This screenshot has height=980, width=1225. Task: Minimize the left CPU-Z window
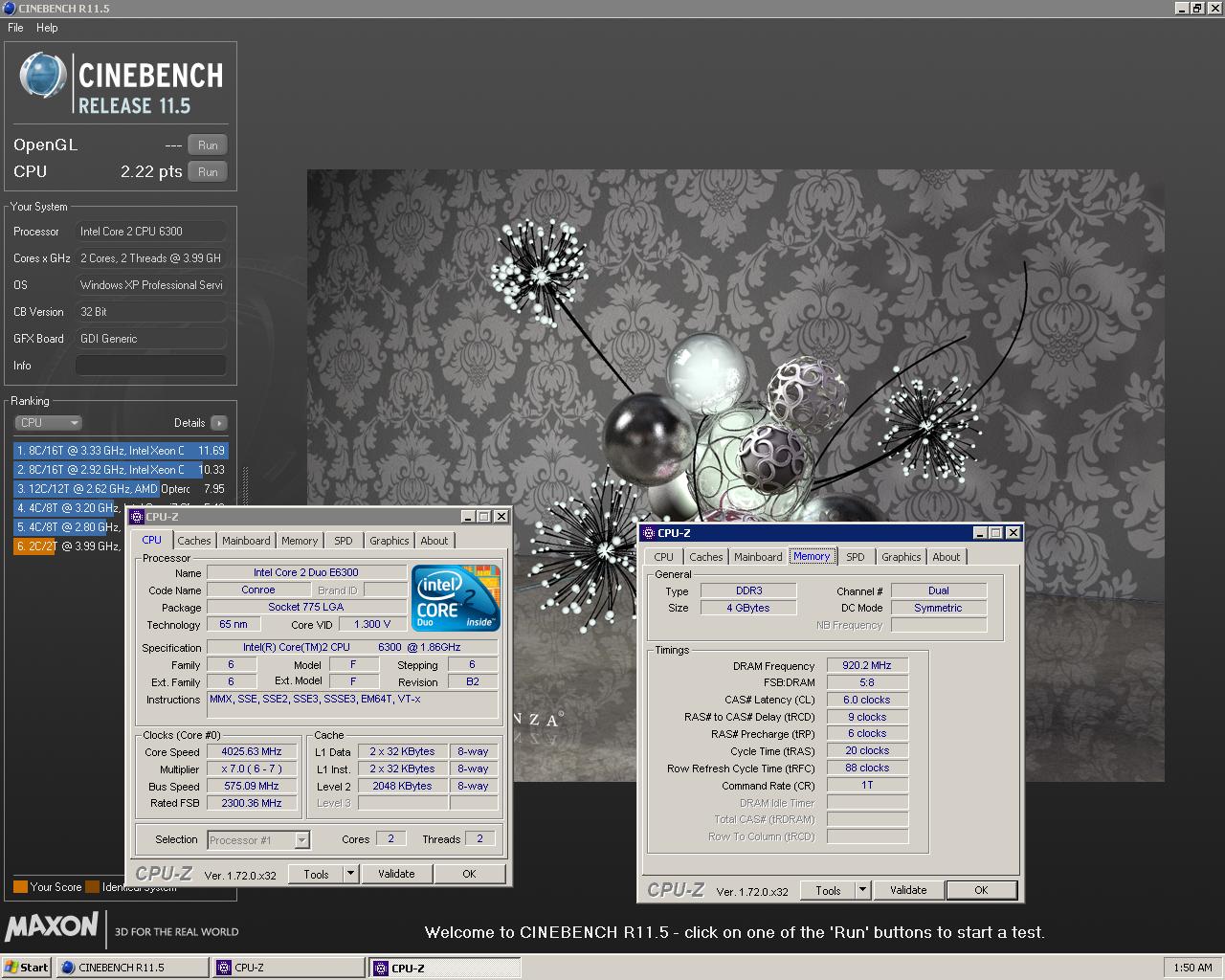click(x=468, y=517)
